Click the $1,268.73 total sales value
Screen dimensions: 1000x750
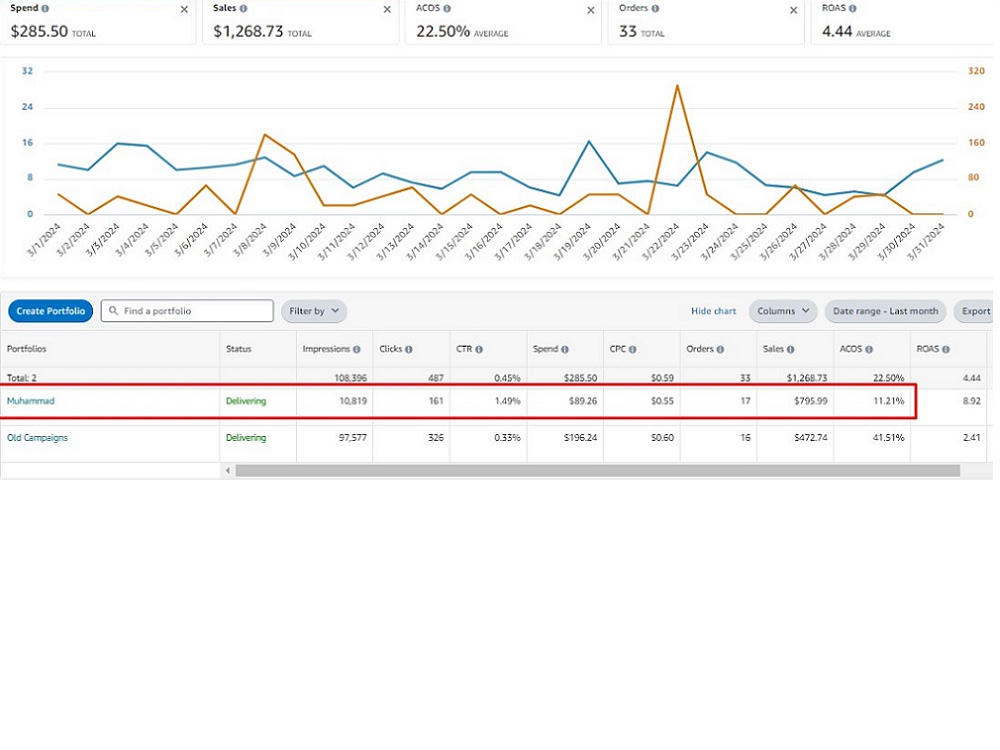tap(248, 31)
